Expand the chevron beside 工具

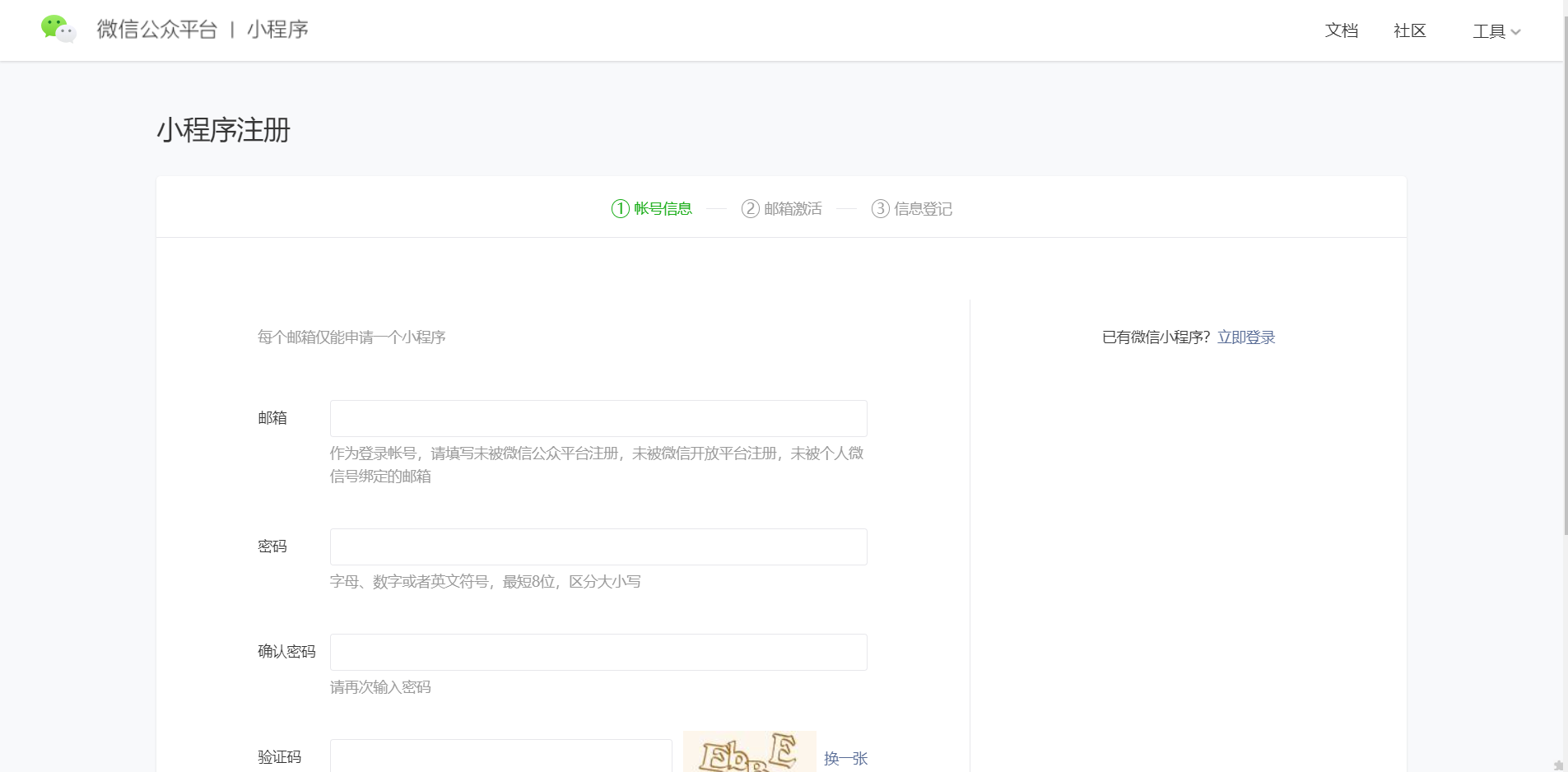[1517, 32]
